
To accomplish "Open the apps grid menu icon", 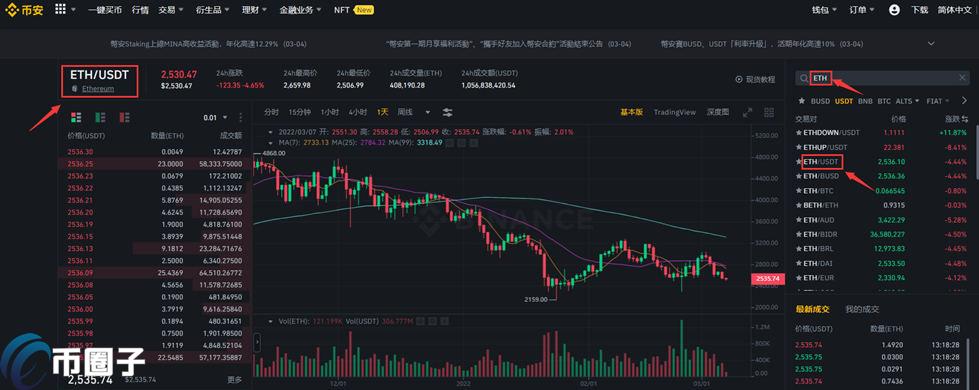I will pyautogui.click(x=61, y=9).
